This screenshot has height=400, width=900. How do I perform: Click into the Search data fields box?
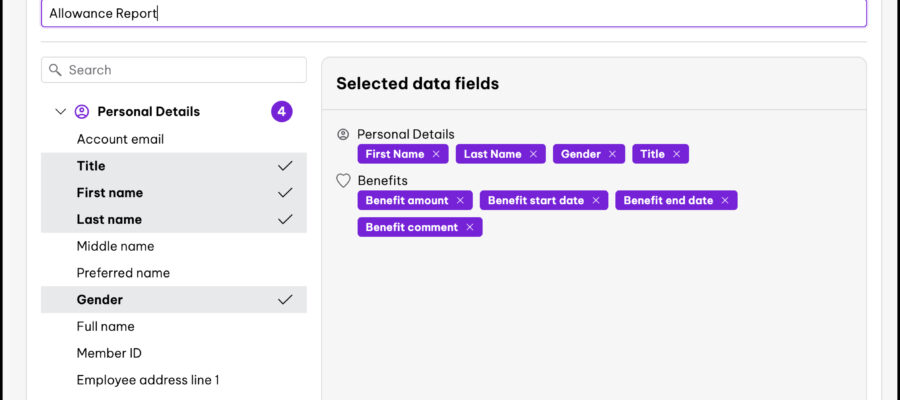174,70
